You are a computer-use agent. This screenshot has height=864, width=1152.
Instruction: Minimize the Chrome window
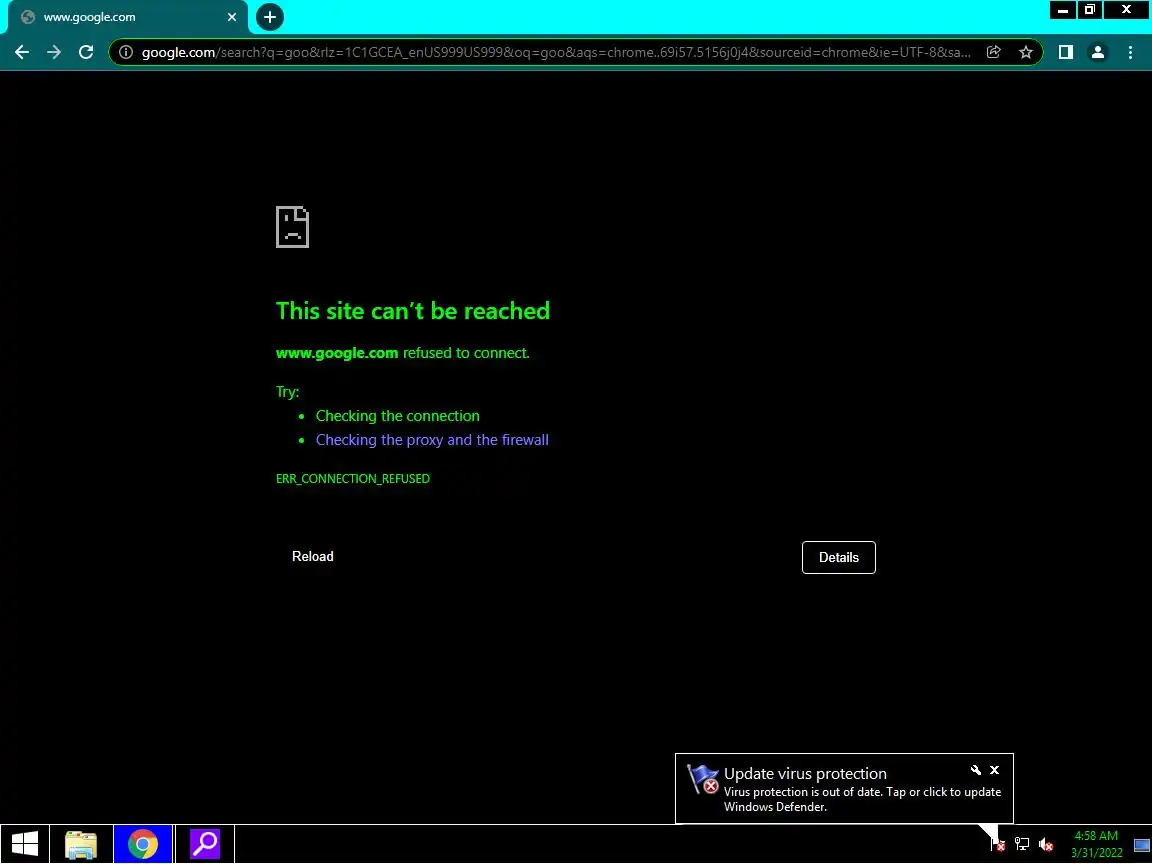point(1062,10)
